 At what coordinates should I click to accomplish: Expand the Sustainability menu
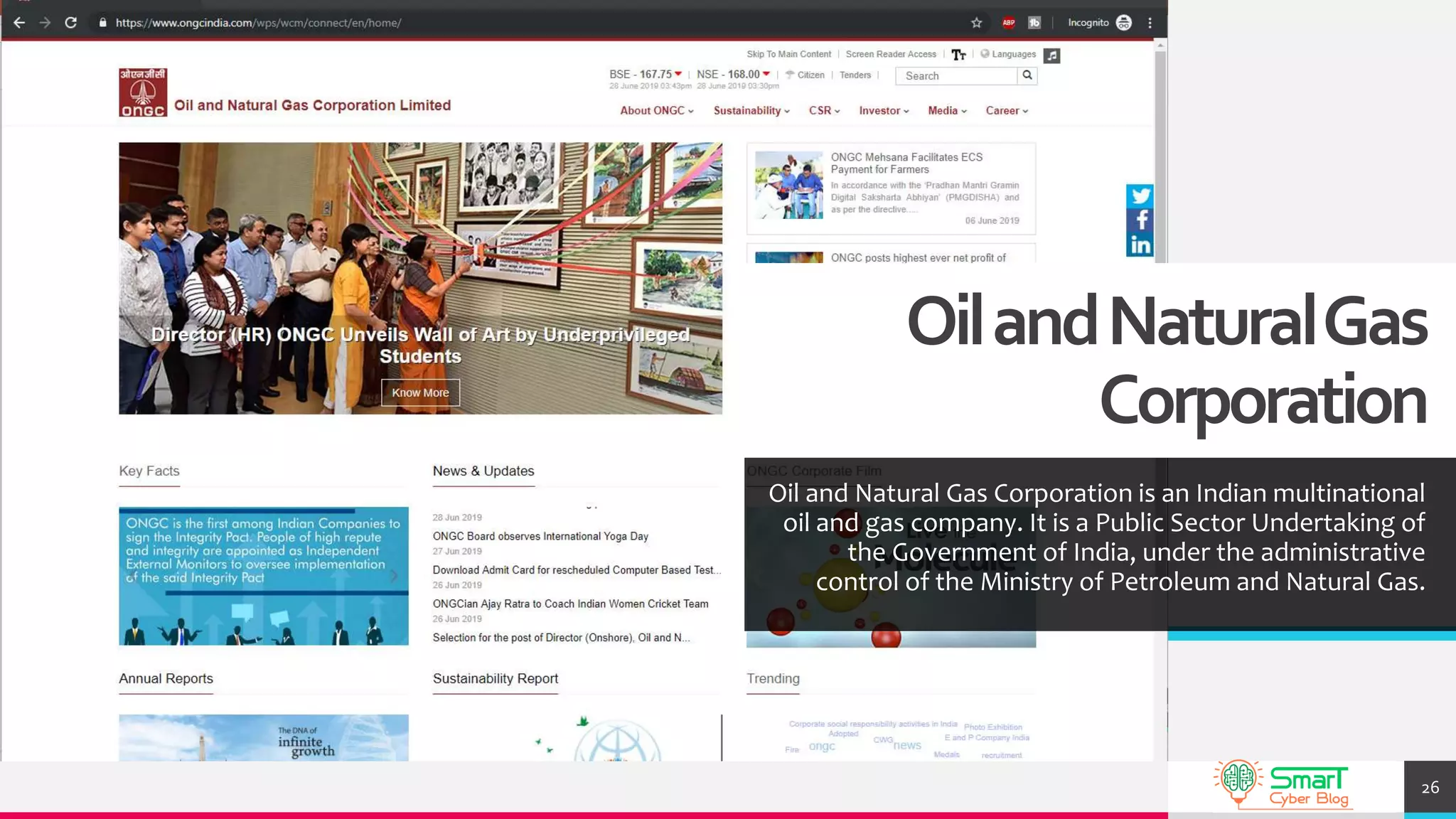coord(751,111)
